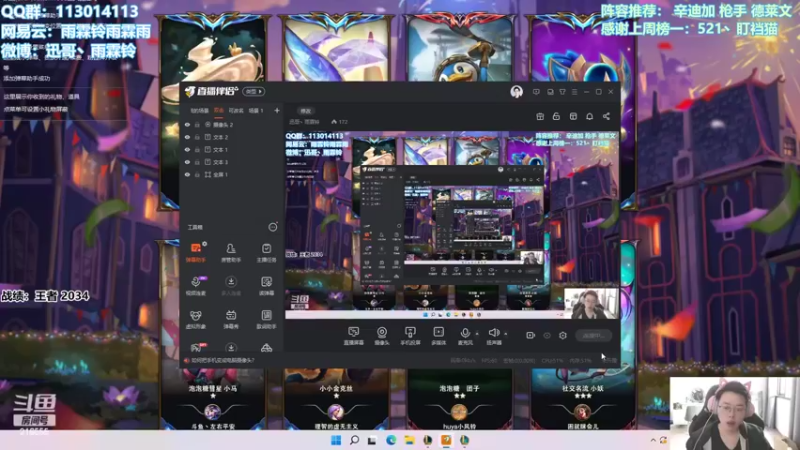Click the download tool in bottom tools row

(x=231, y=347)
